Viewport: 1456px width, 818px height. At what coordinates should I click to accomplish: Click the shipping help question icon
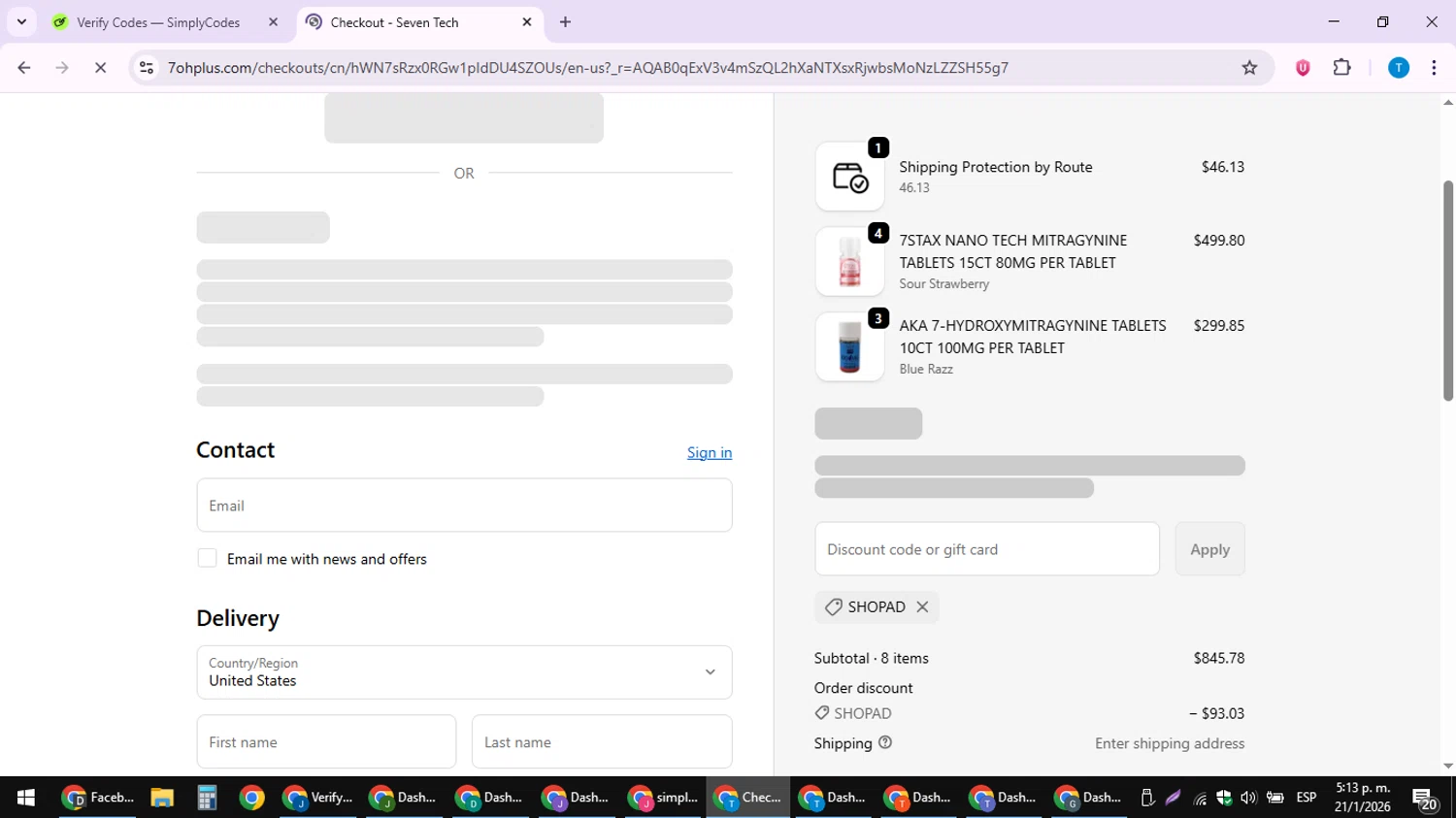pos(885,742)
